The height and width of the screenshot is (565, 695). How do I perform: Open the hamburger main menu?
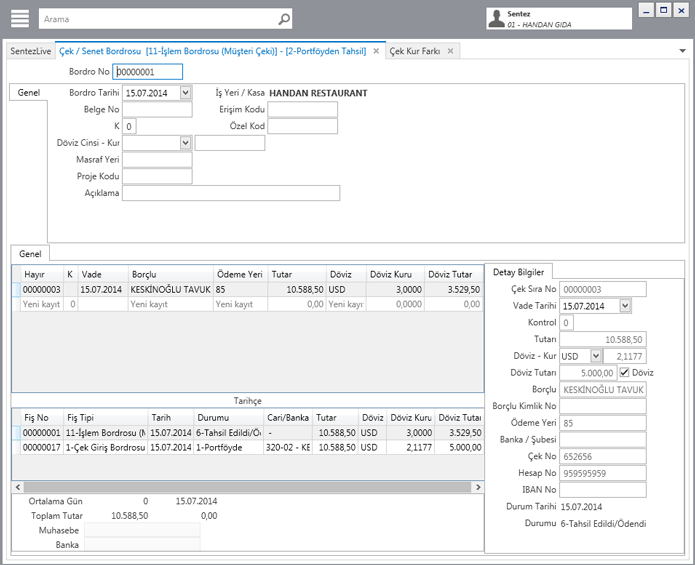20,19
